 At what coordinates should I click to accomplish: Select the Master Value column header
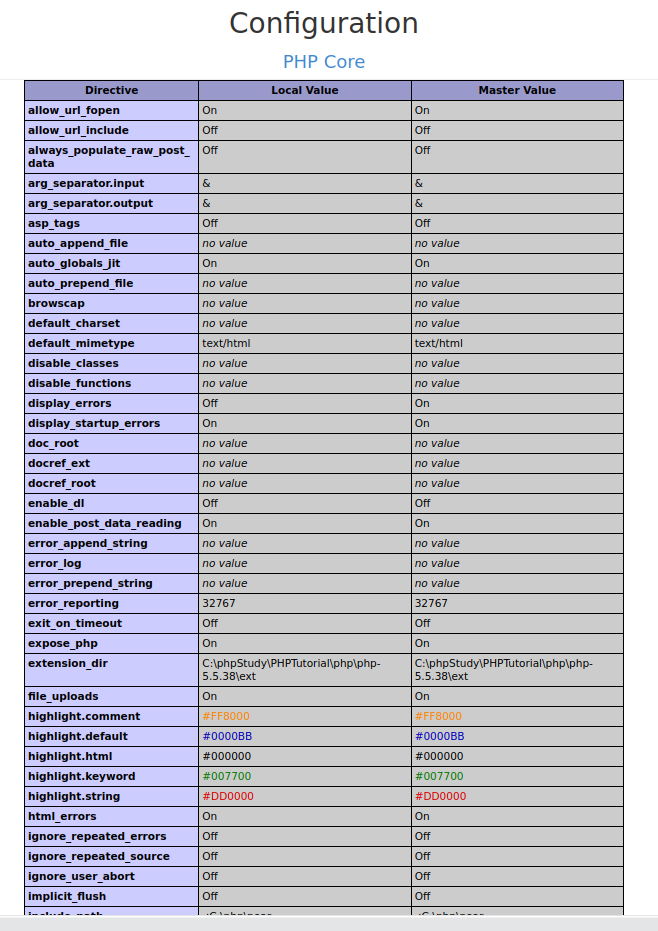[x=517, y=90]
